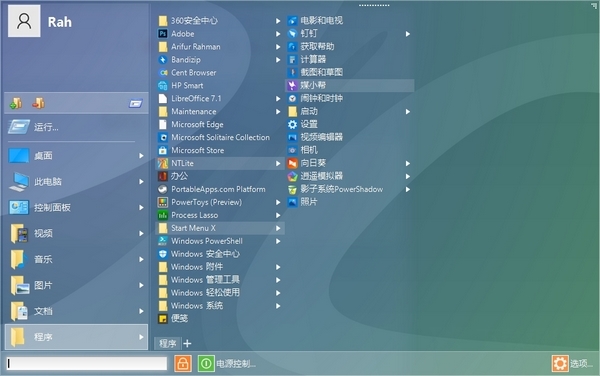Click add-program icon with green plus

16,103
